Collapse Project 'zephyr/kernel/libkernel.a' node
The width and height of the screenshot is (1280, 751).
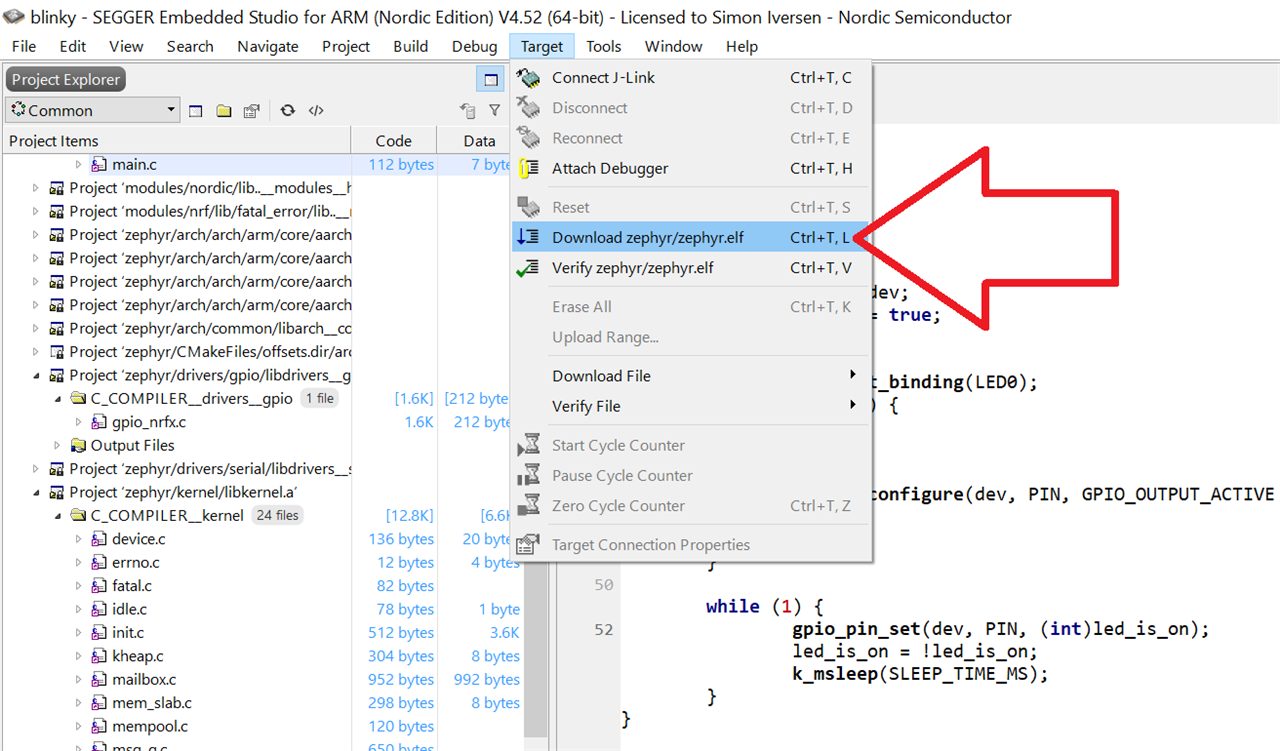coord(36,492)
